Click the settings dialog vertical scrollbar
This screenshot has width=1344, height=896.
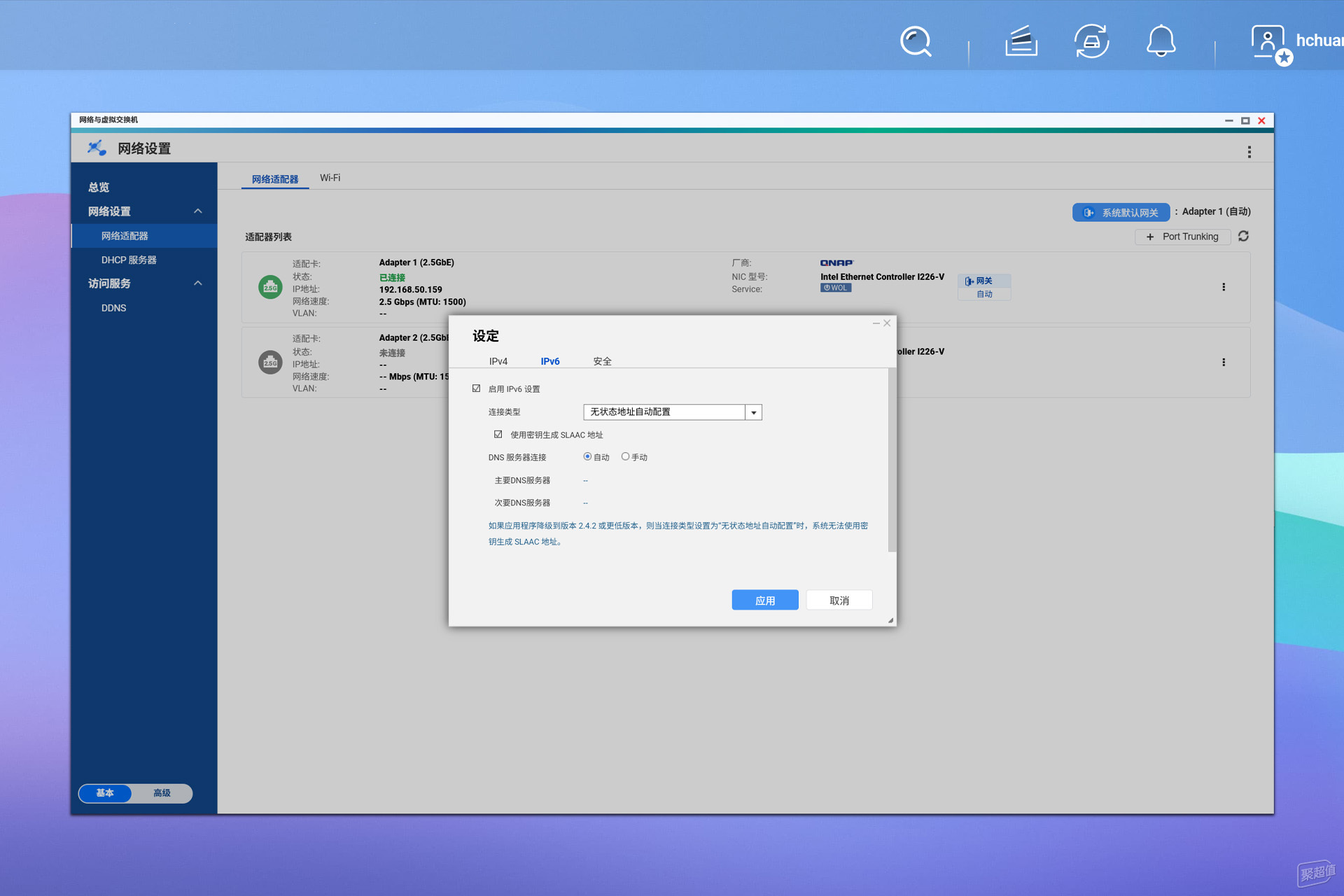click(892, 461)
